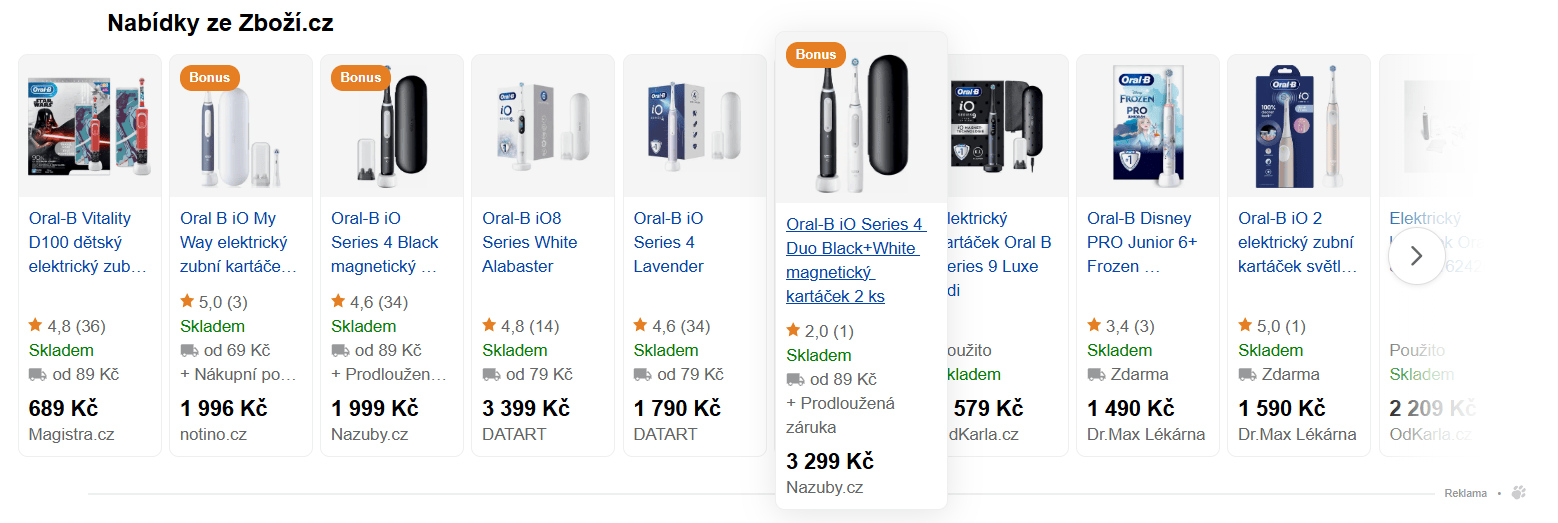Open Oral-B iO Series 4 Lavender link
The width and height of the screenshot is (1558, 523).
pos(669,242)
